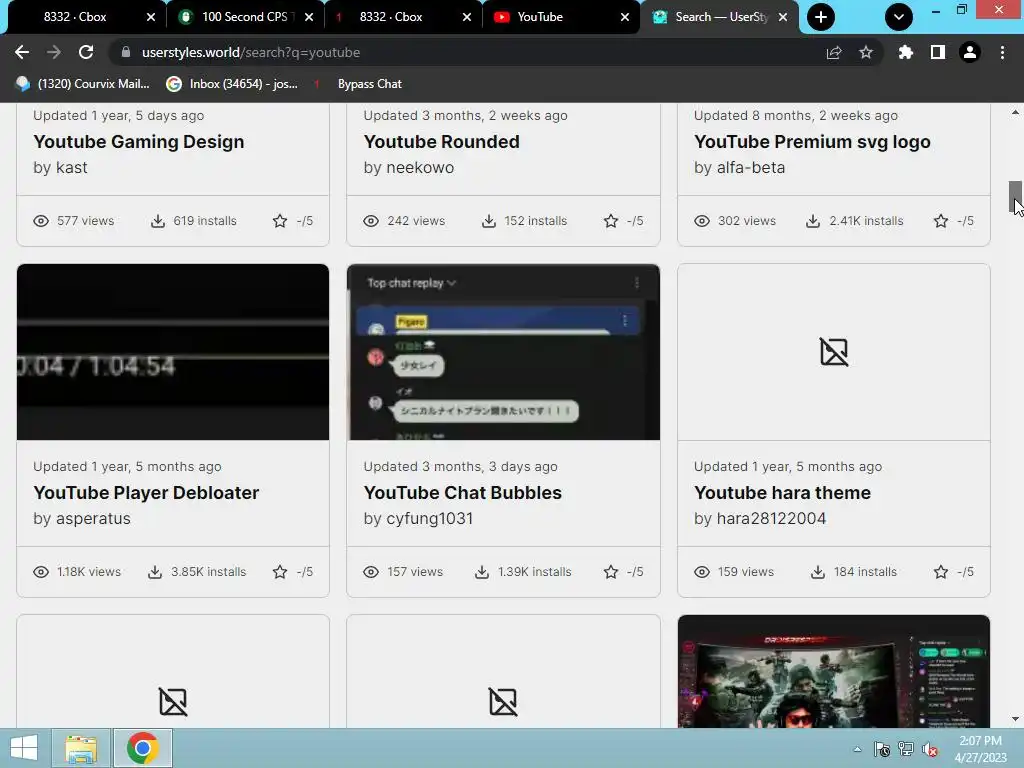Click the missing image icon on hara theme
Screen dimensions: 1024x768
834,352
